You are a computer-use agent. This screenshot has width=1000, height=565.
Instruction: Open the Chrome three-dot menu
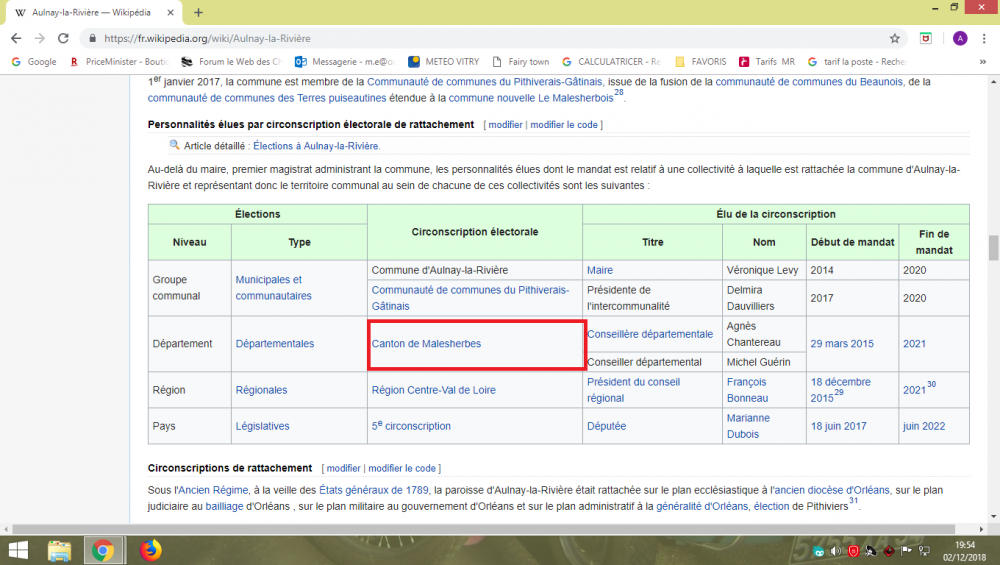pos(984,38)
